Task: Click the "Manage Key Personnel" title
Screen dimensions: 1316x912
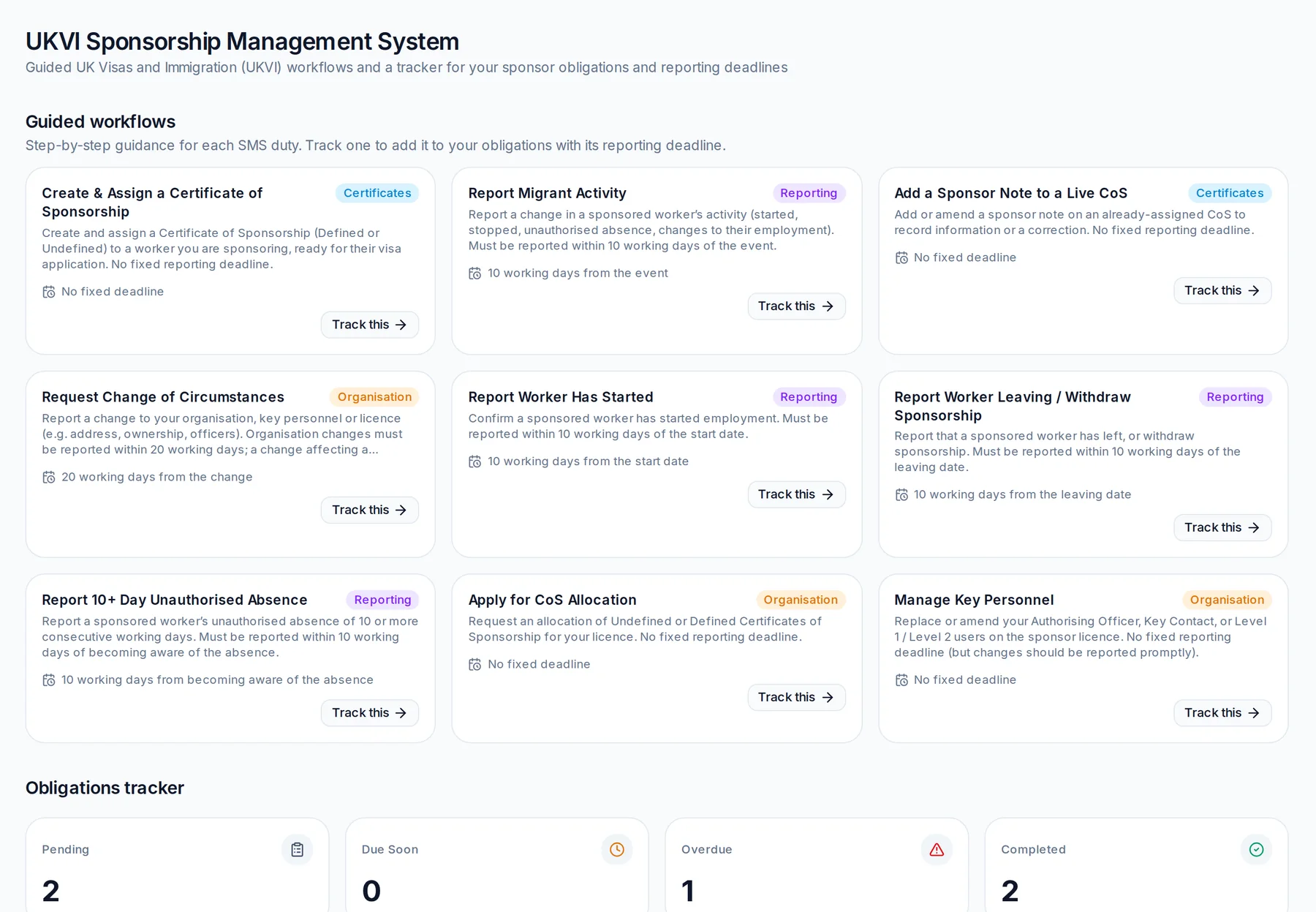Action: tap(974, 600)
